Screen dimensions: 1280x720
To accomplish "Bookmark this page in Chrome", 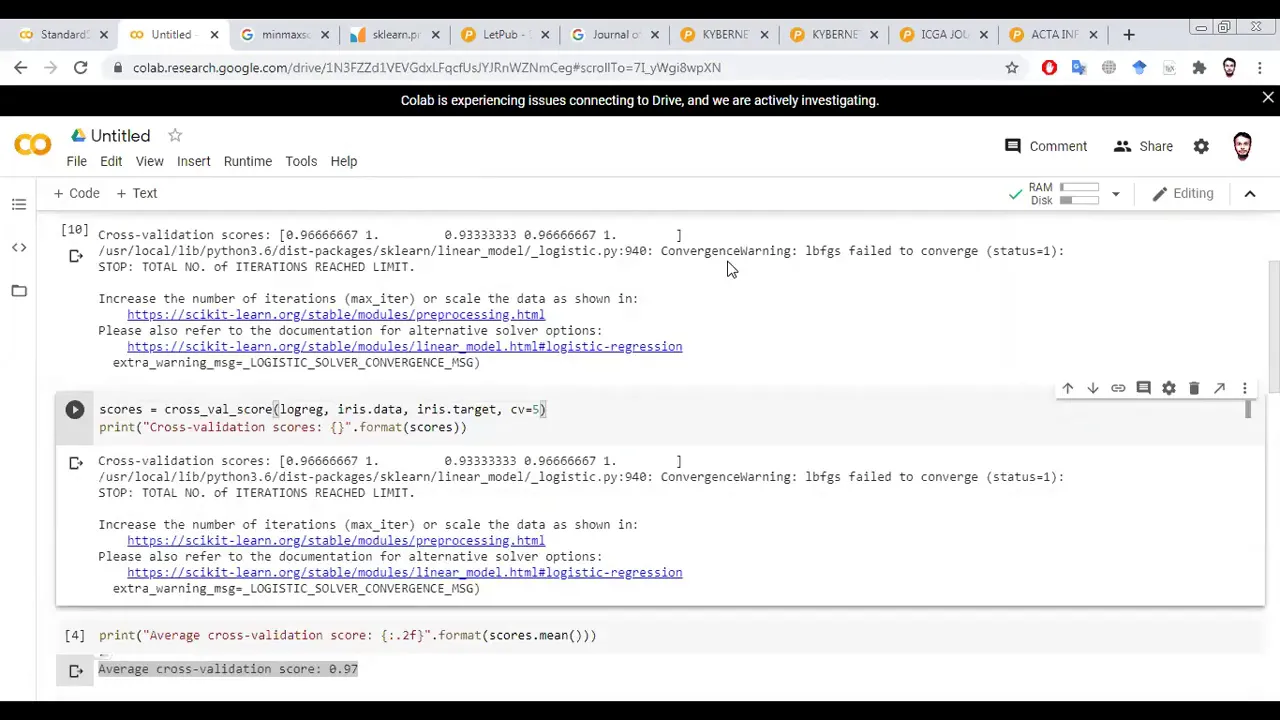I will click(x=1012, y=67).
